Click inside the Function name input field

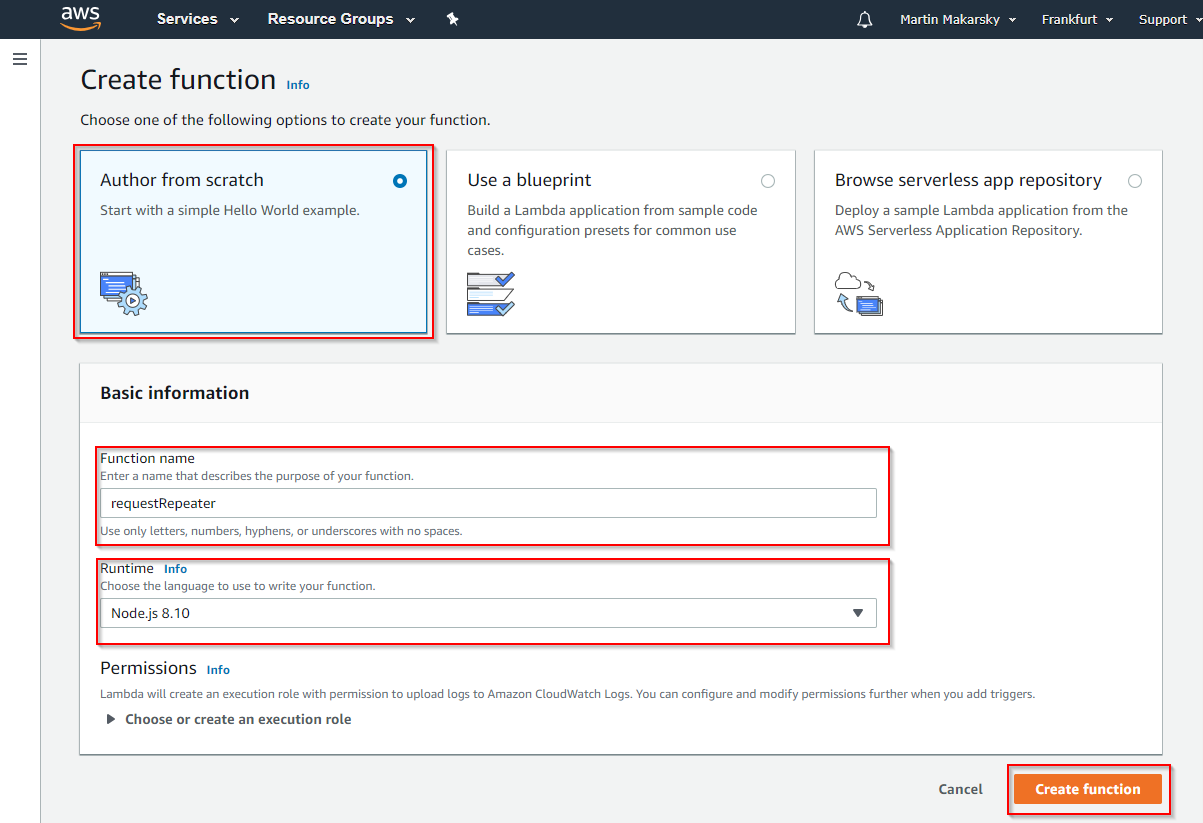(488, 502)
